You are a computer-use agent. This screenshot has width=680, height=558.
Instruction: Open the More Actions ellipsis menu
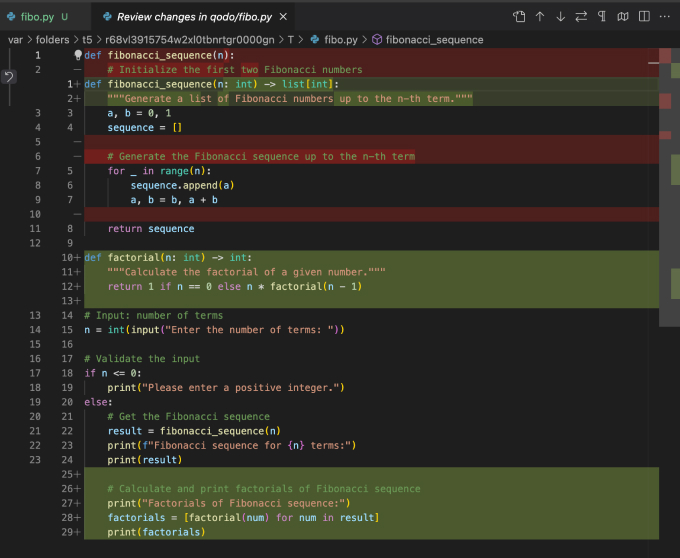[x=664, y=17]
